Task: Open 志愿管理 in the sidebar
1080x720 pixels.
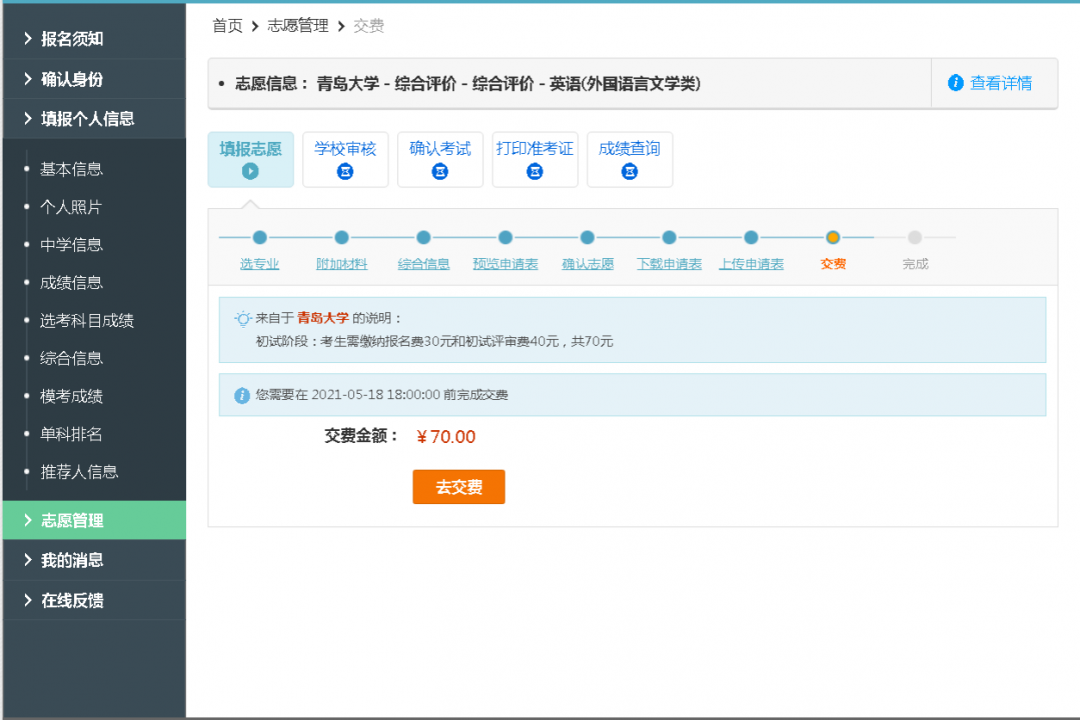Action: 71,520
